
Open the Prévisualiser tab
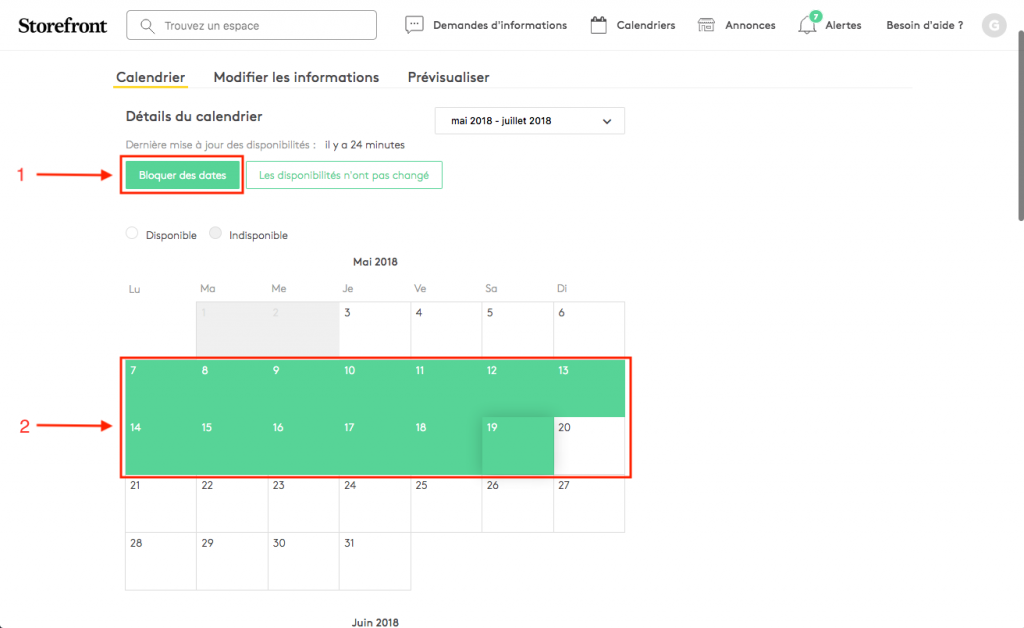click(x=448, y=77)
